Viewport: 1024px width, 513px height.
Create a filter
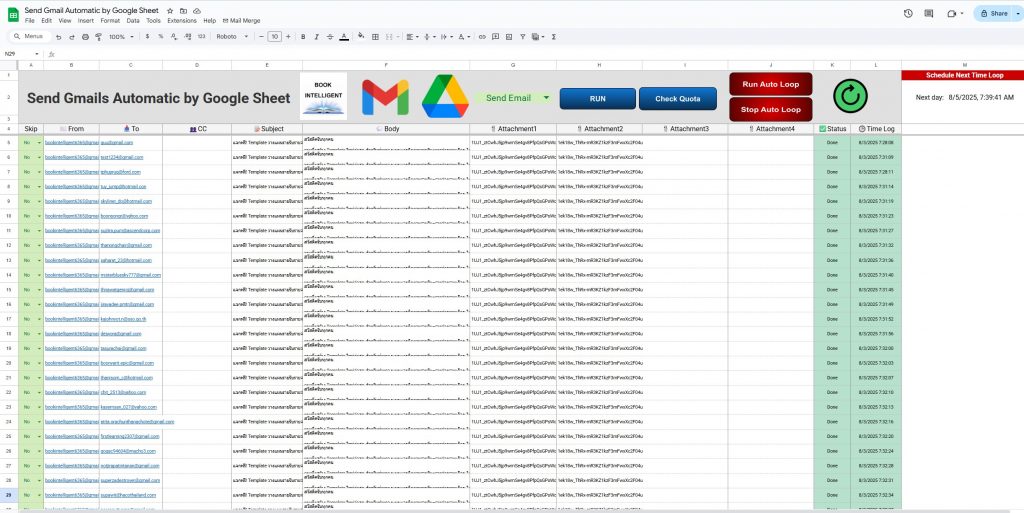[x=523, y=37]
